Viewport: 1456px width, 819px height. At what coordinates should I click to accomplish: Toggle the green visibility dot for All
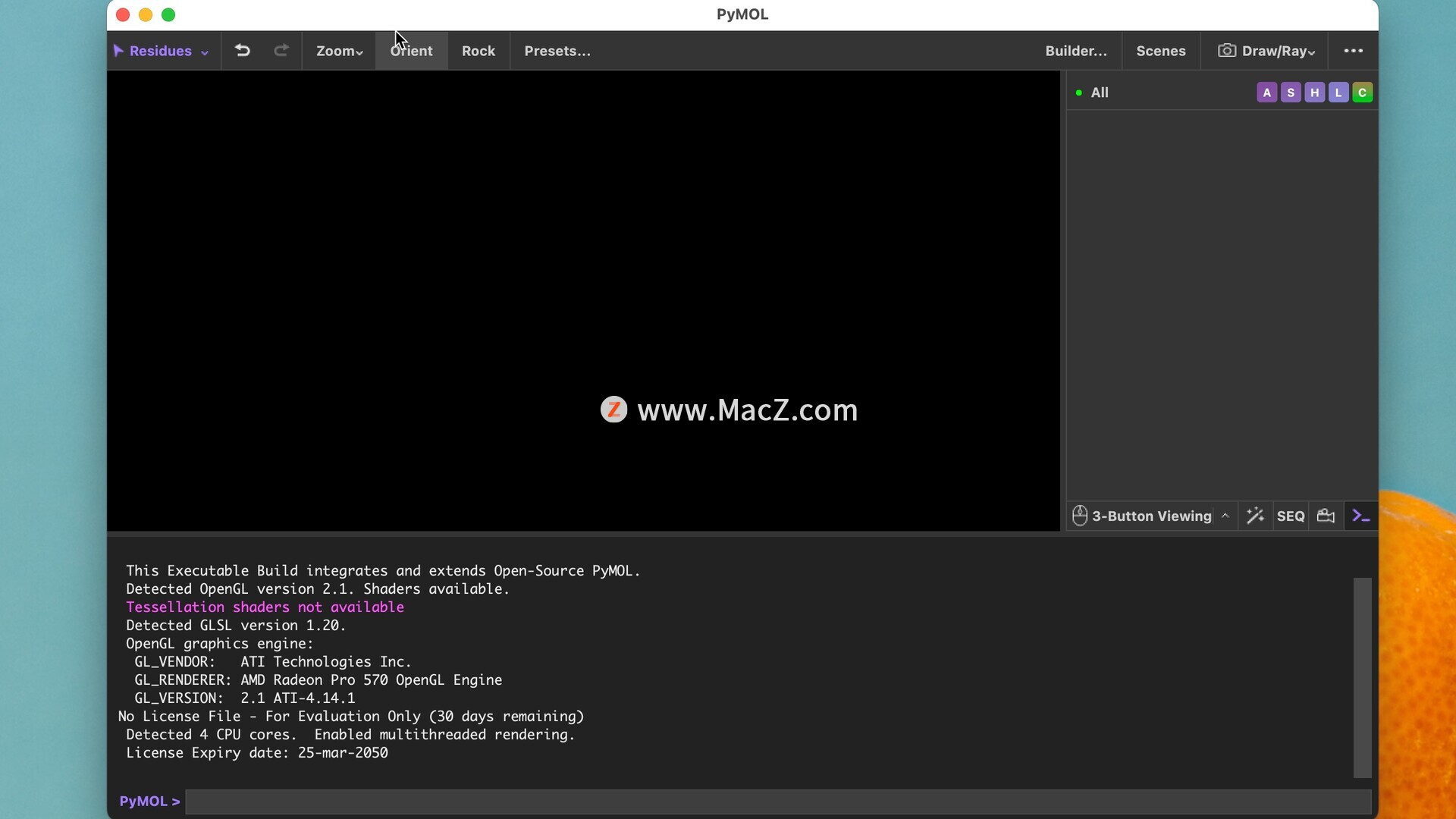(x=1078, y=93)
